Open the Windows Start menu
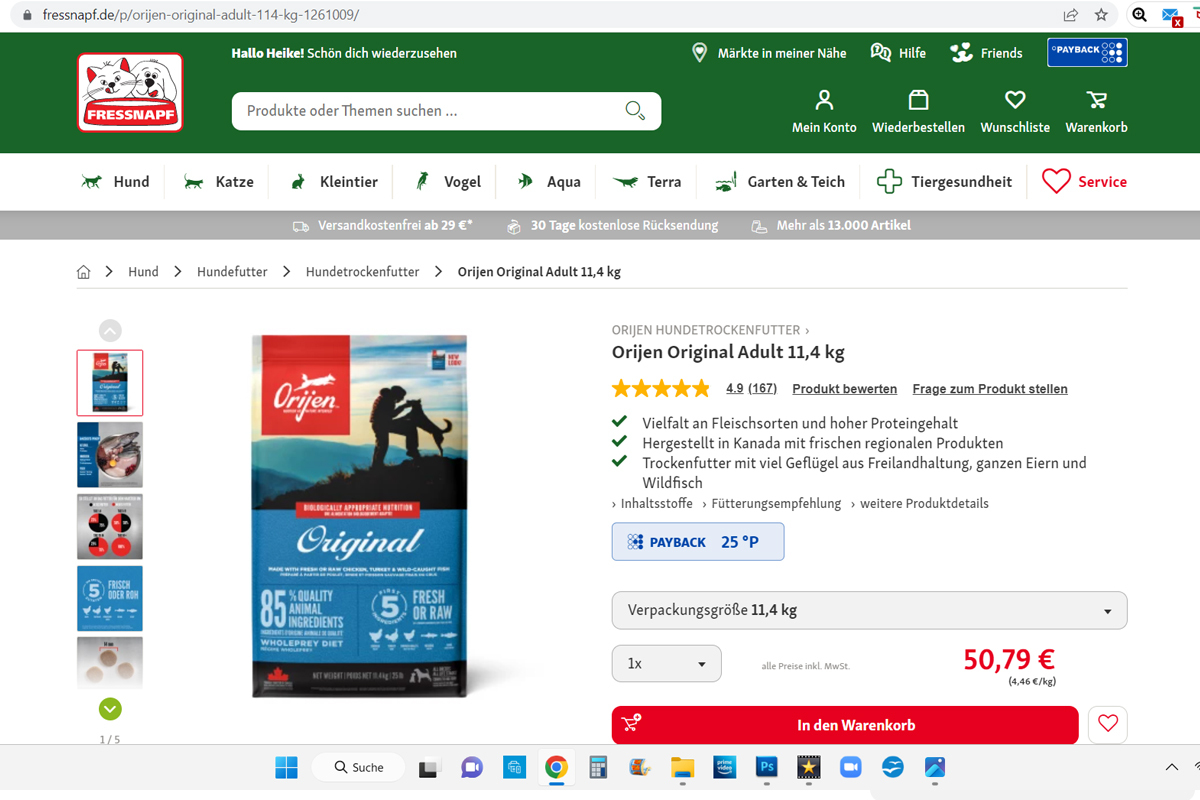The image size is (1200, 800). point(286,767)
